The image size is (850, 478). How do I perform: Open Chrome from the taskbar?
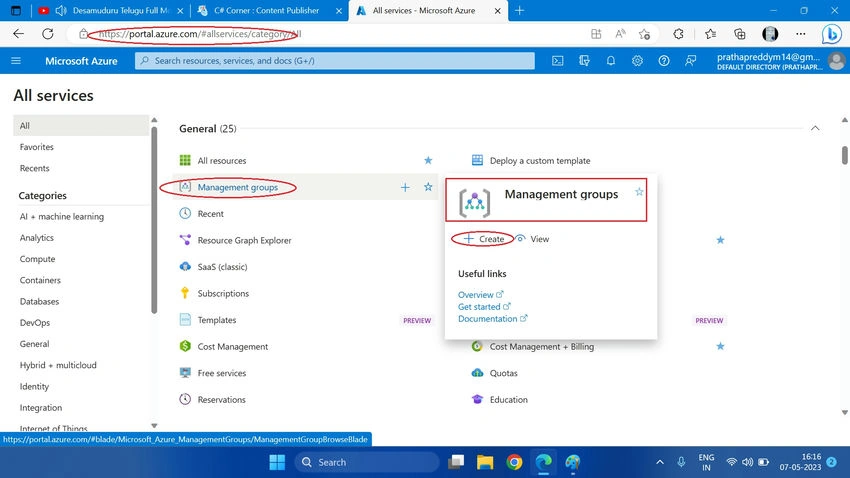coord(514,462)
